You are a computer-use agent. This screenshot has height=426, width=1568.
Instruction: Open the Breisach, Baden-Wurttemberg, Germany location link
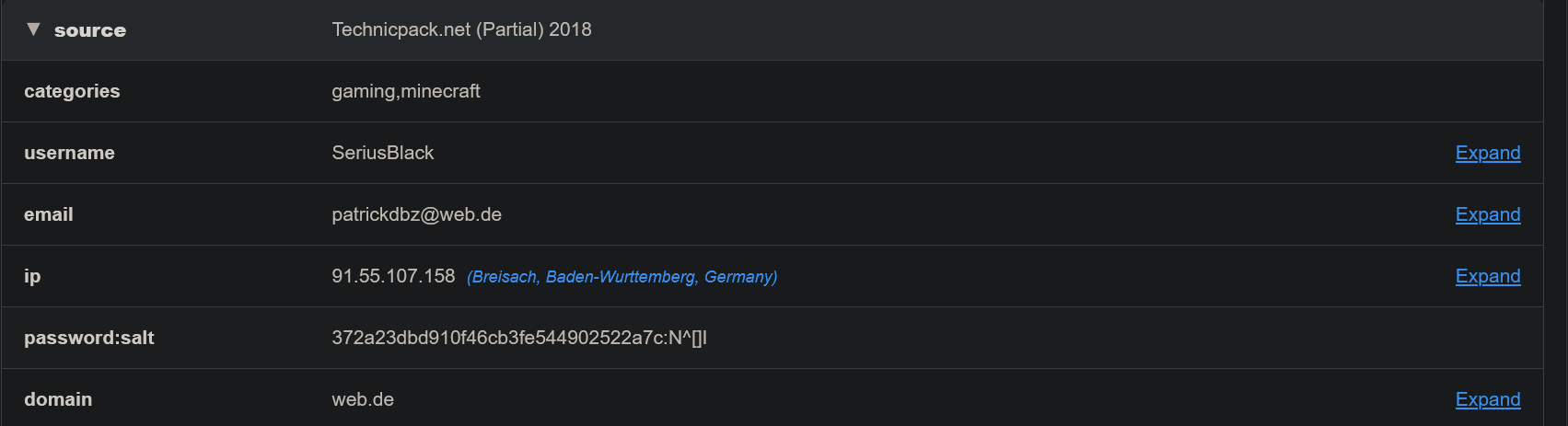621,277
